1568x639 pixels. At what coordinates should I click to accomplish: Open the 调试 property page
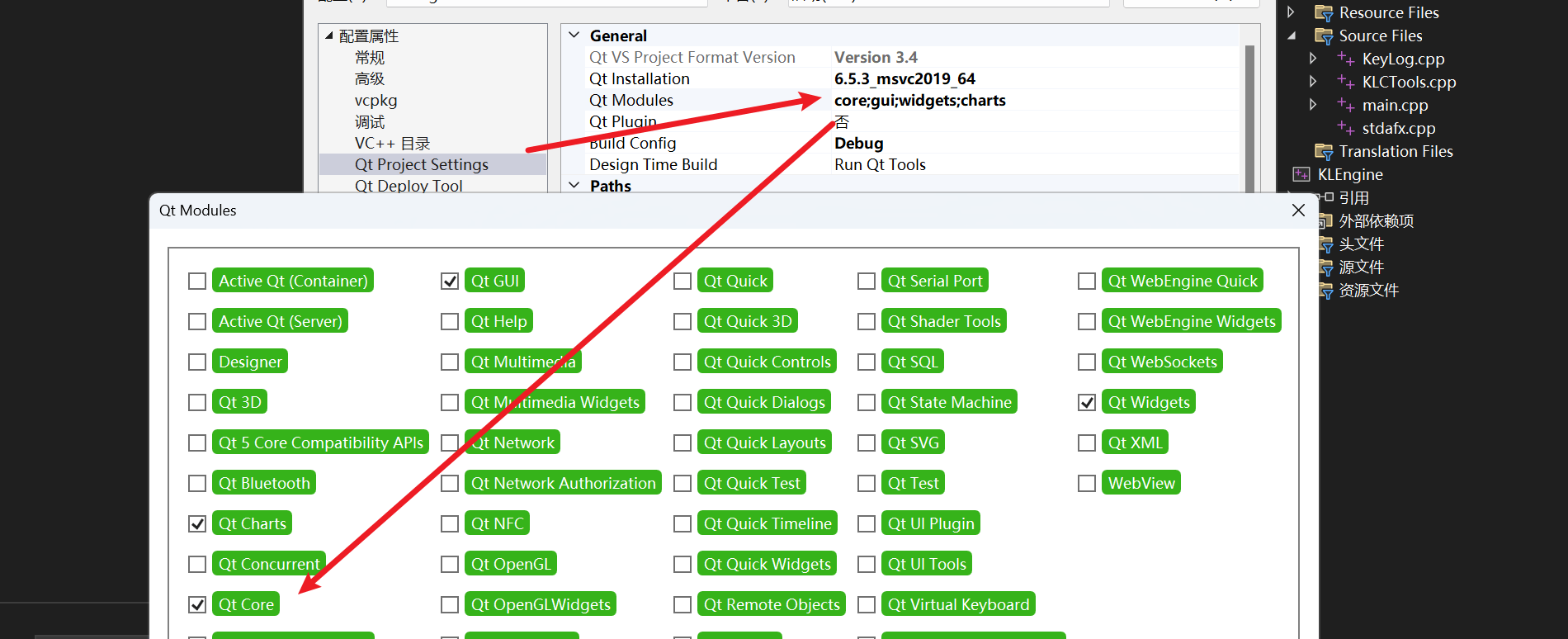(370, 122)
